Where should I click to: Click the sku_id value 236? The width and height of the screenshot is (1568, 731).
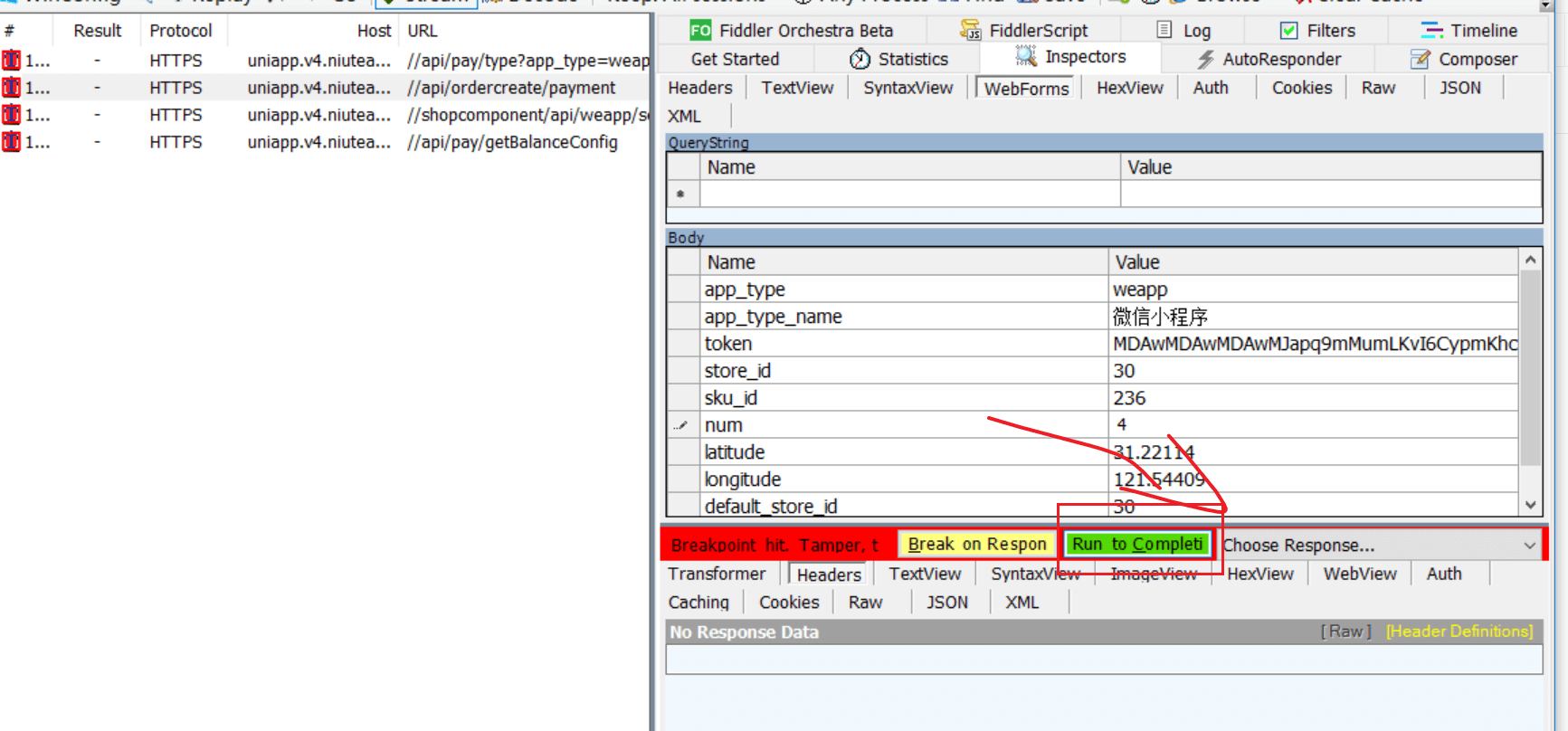[1313, 398]
